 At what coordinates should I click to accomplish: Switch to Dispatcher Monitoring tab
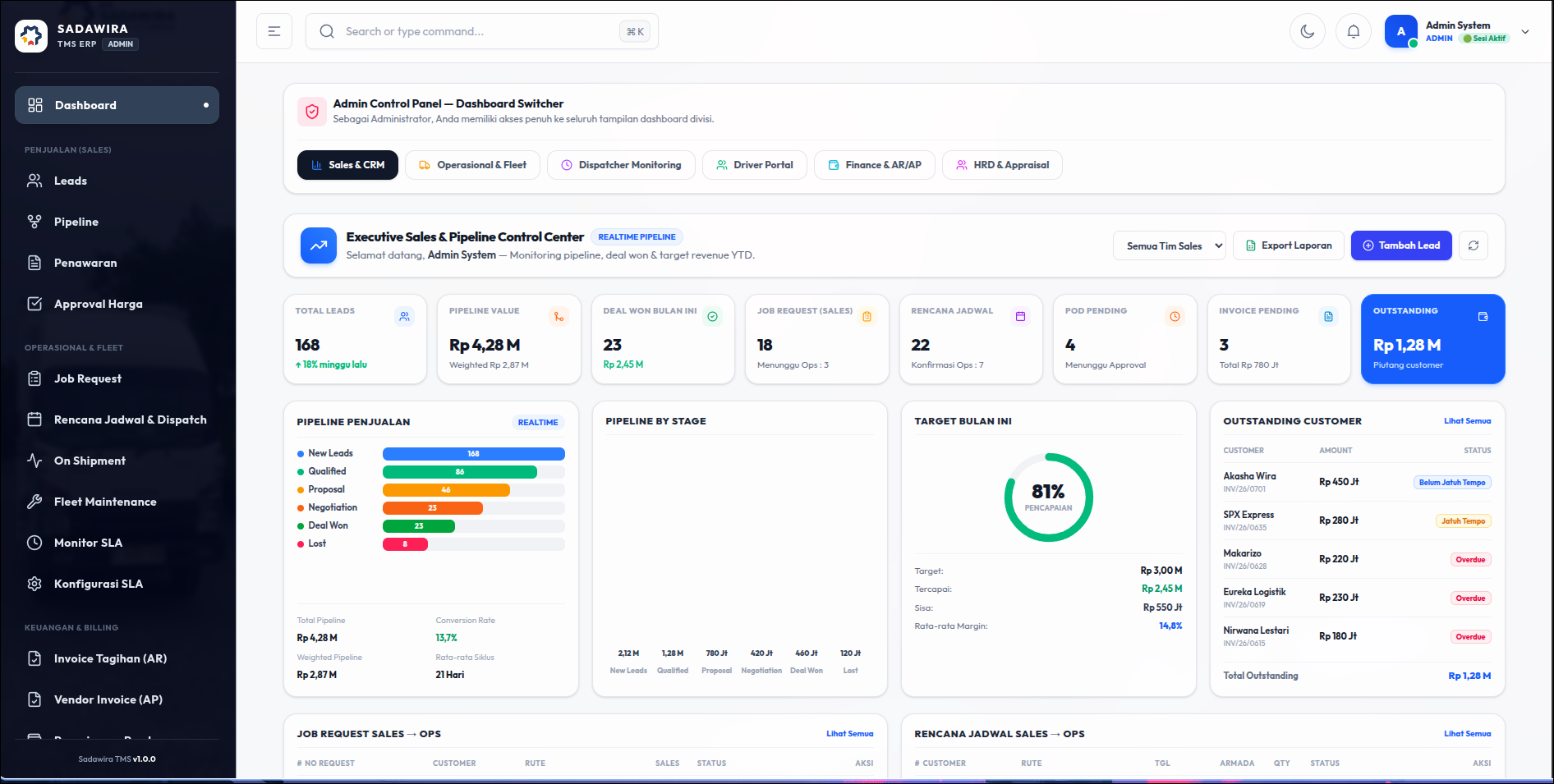click(621, 165)
